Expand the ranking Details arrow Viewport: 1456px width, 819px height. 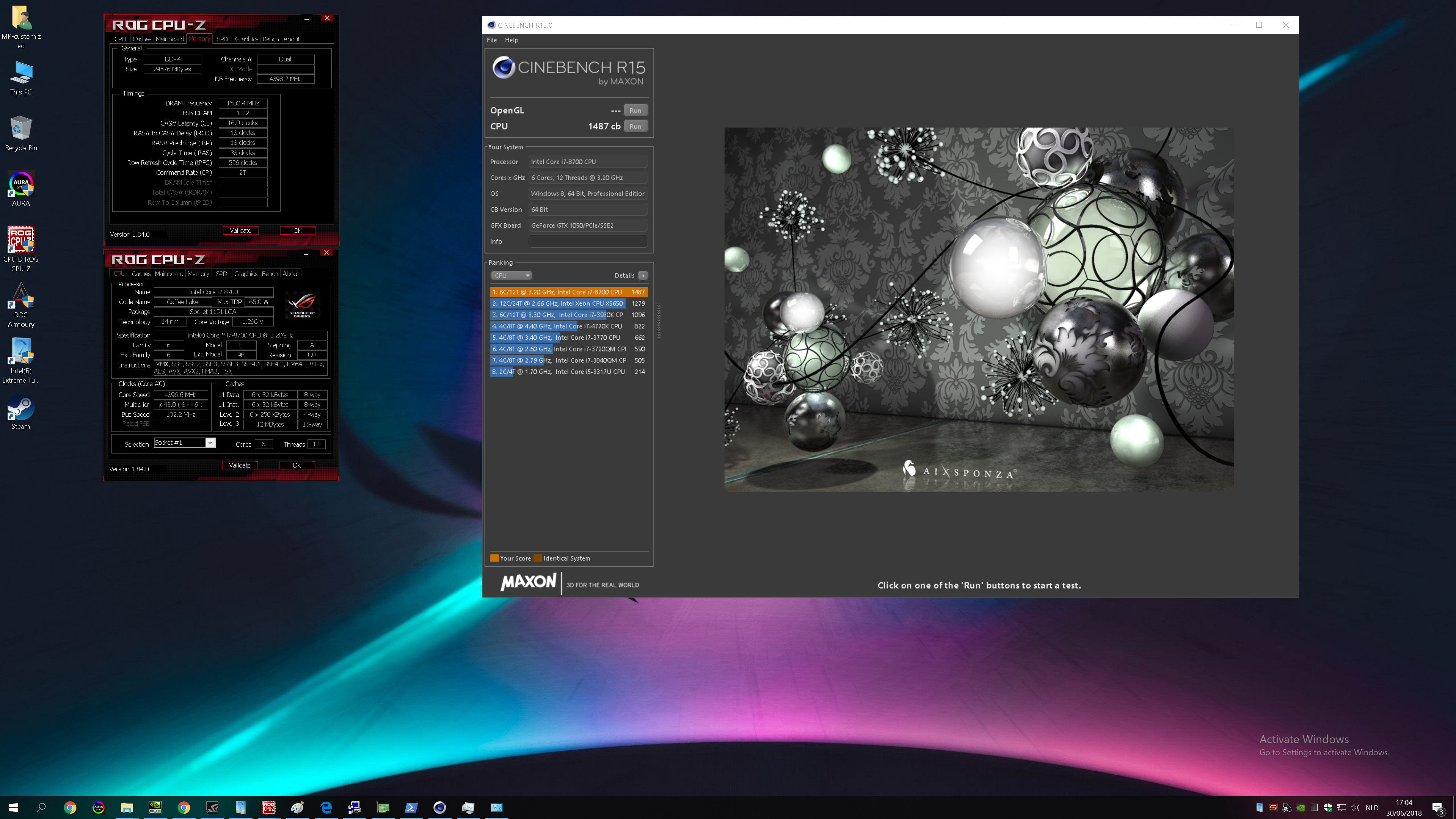(643, 275)
